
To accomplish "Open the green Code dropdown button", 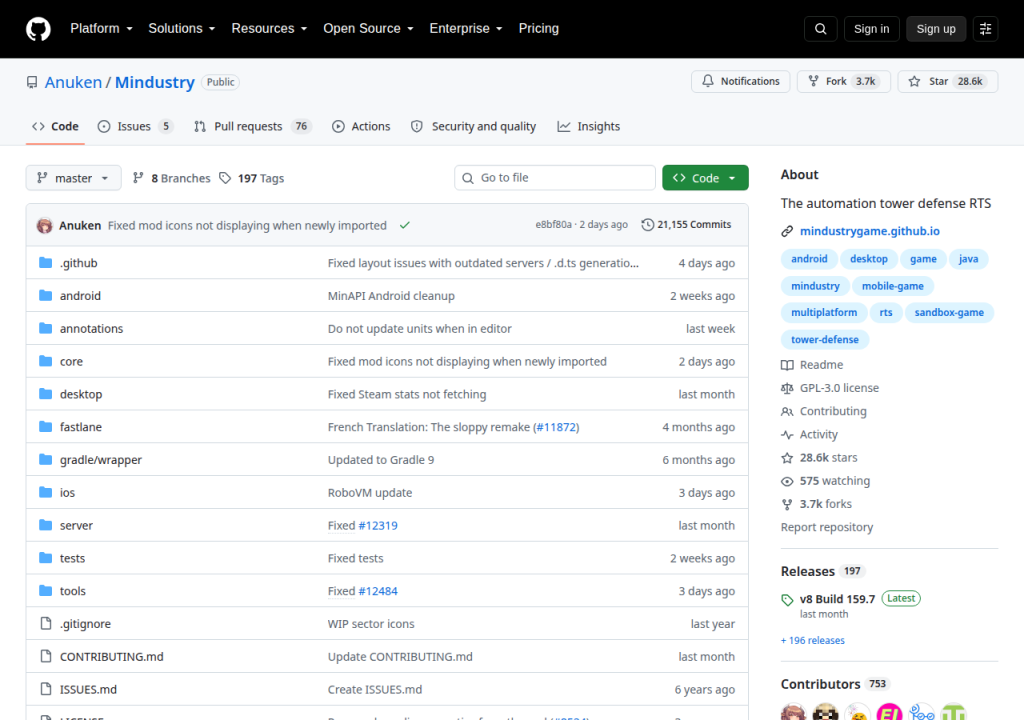I will [705, 178].
